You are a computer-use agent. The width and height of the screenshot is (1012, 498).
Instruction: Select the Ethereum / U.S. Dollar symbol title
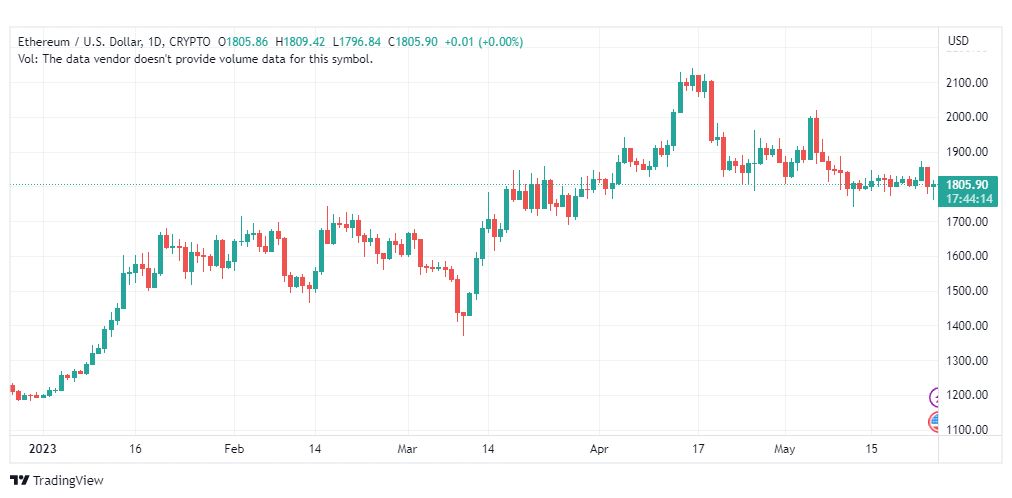pyautogui.click(x=79, y=42)
